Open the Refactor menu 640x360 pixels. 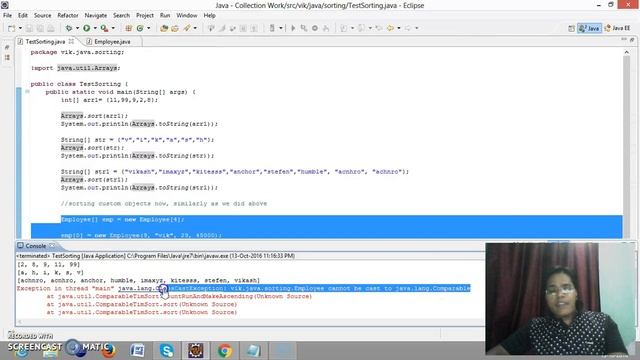tap(68, 16)
